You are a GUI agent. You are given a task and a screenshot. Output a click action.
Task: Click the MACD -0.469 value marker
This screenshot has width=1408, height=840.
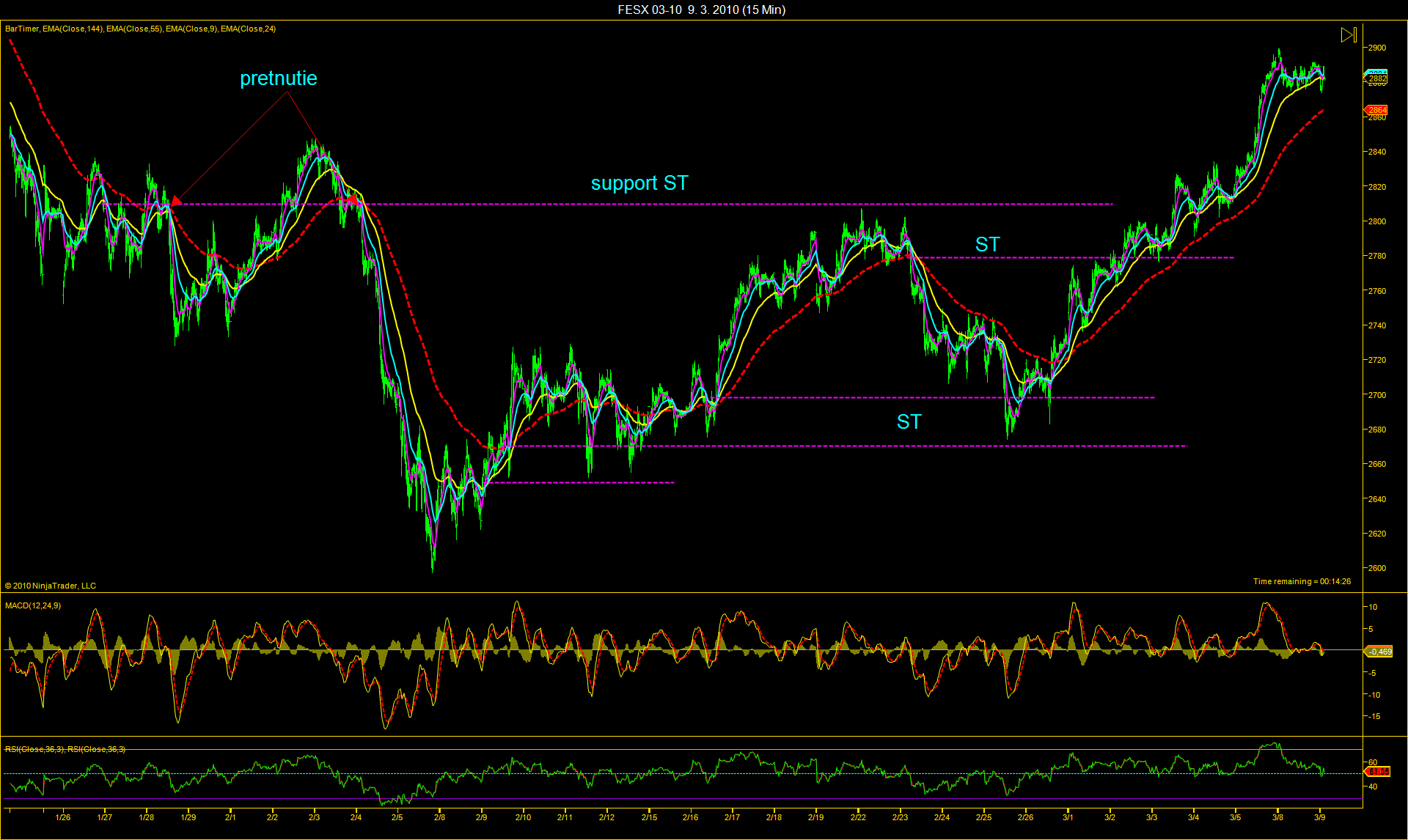(x=1379, y=652)
